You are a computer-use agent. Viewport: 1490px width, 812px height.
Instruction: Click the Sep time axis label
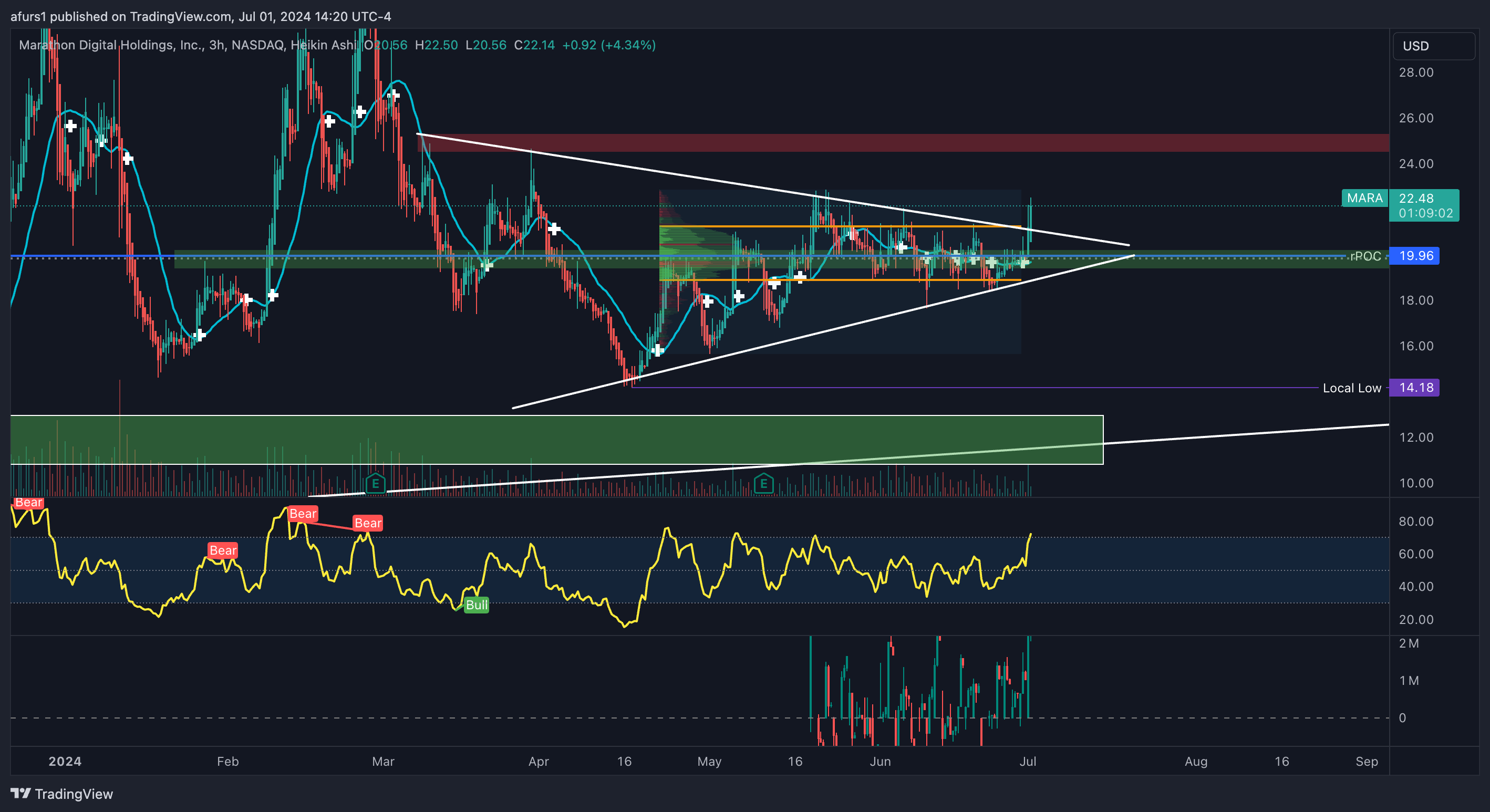(1367, 761)
